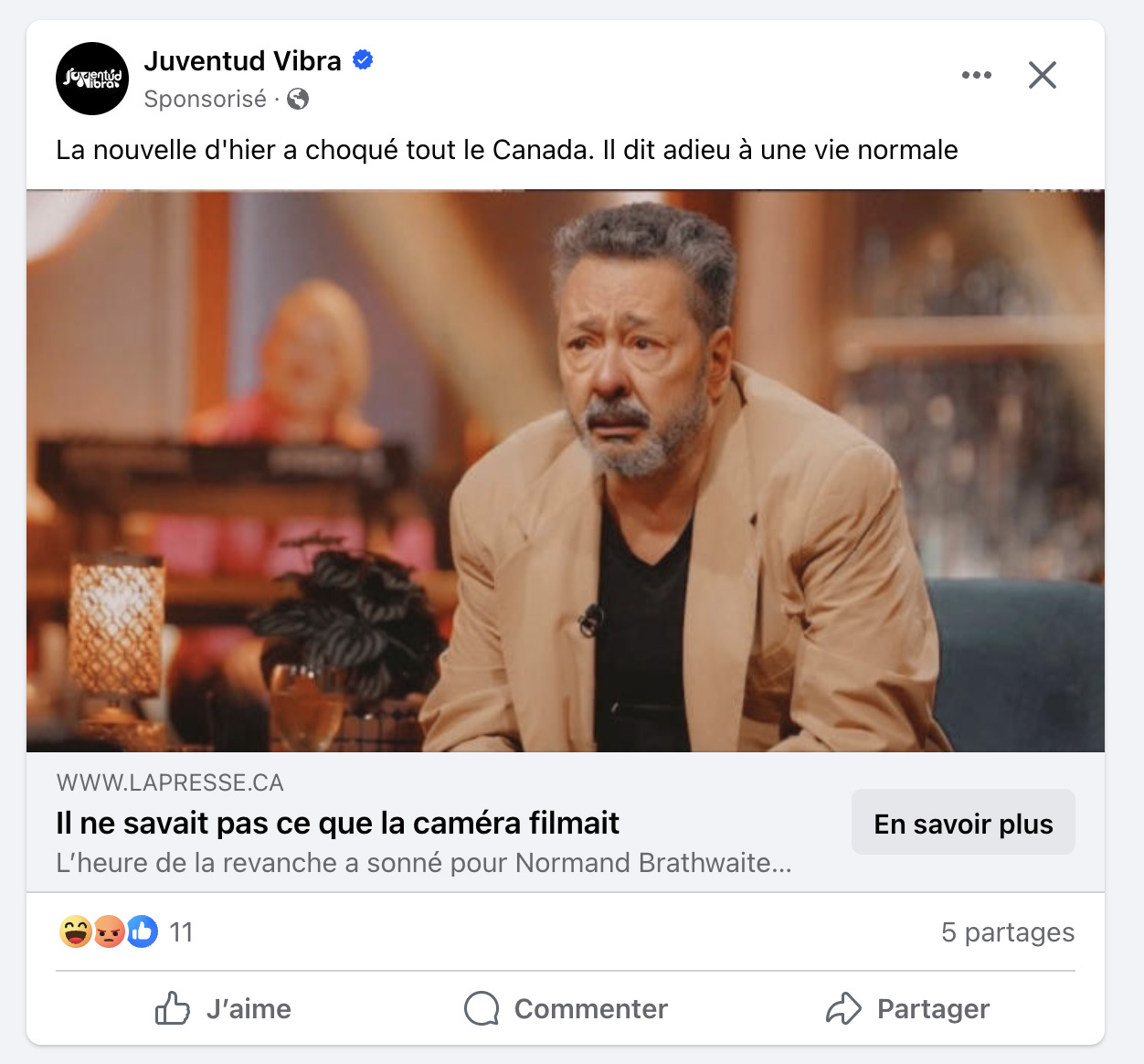The image size is (1144, 1064).
Task: Open the Juventud Vibra profile picture
Action: (92, 79)
